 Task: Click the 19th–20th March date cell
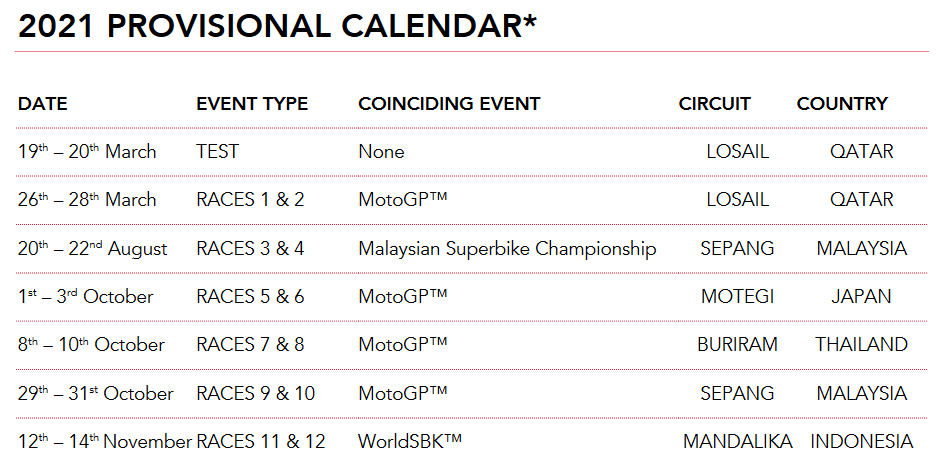(x=87, y=152)
